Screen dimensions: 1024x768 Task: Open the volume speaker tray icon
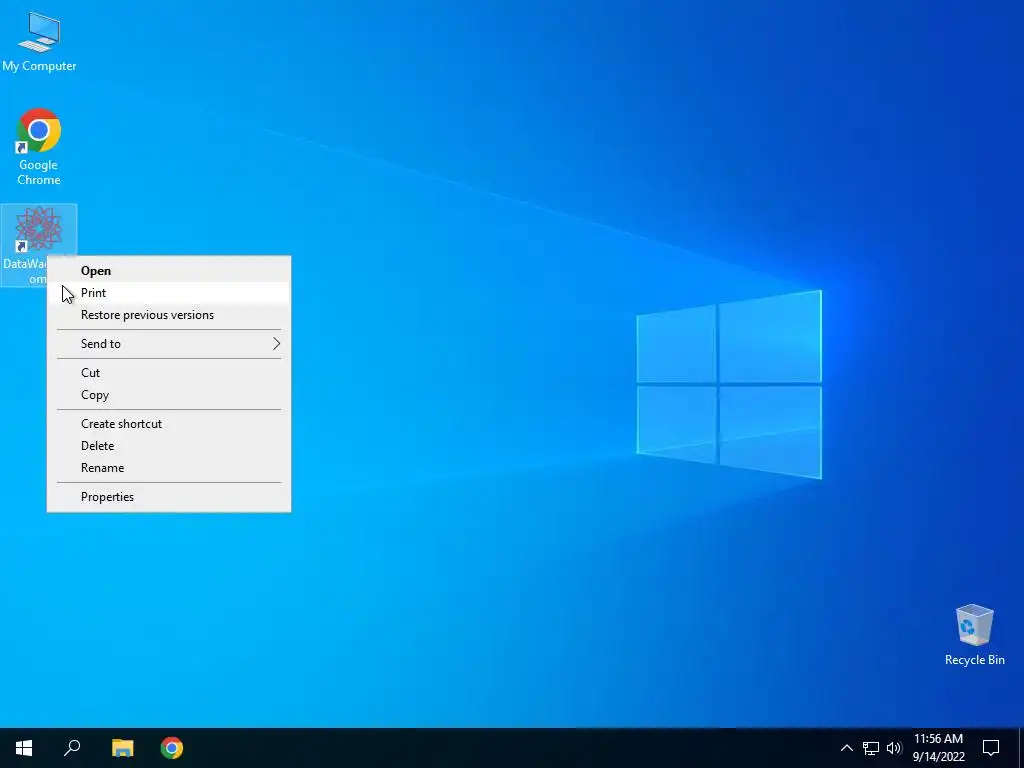point(894,748)
